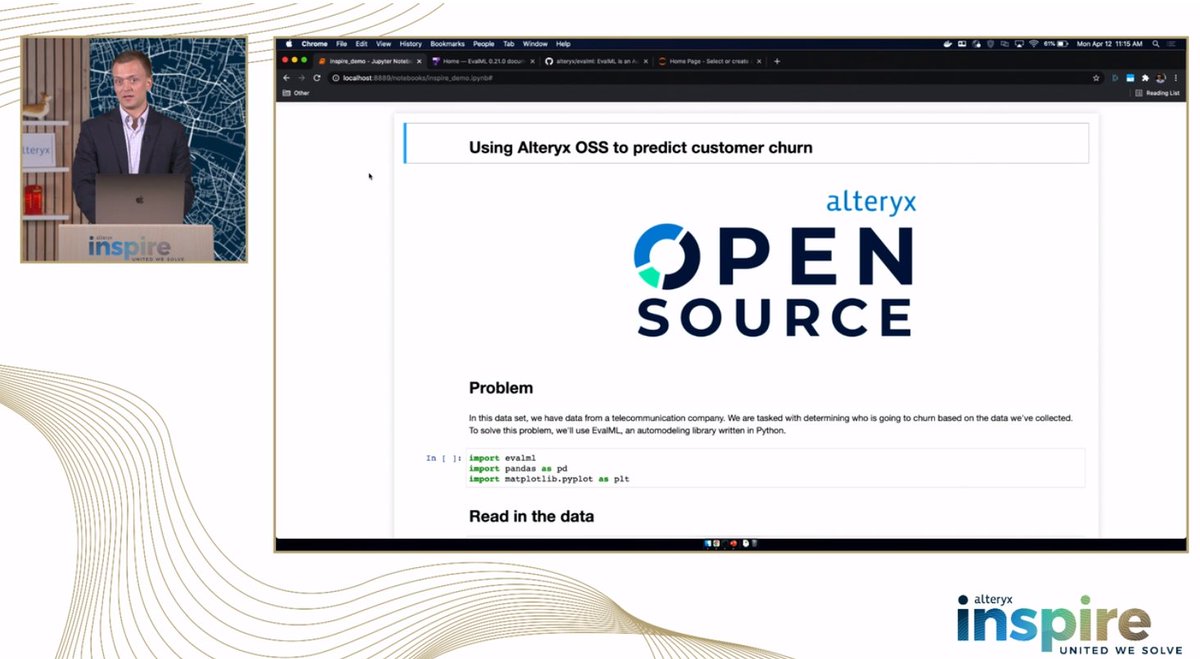Screen dimensions: 1200x659
Task: Click into the import evalml code cell
Action: 776,468
